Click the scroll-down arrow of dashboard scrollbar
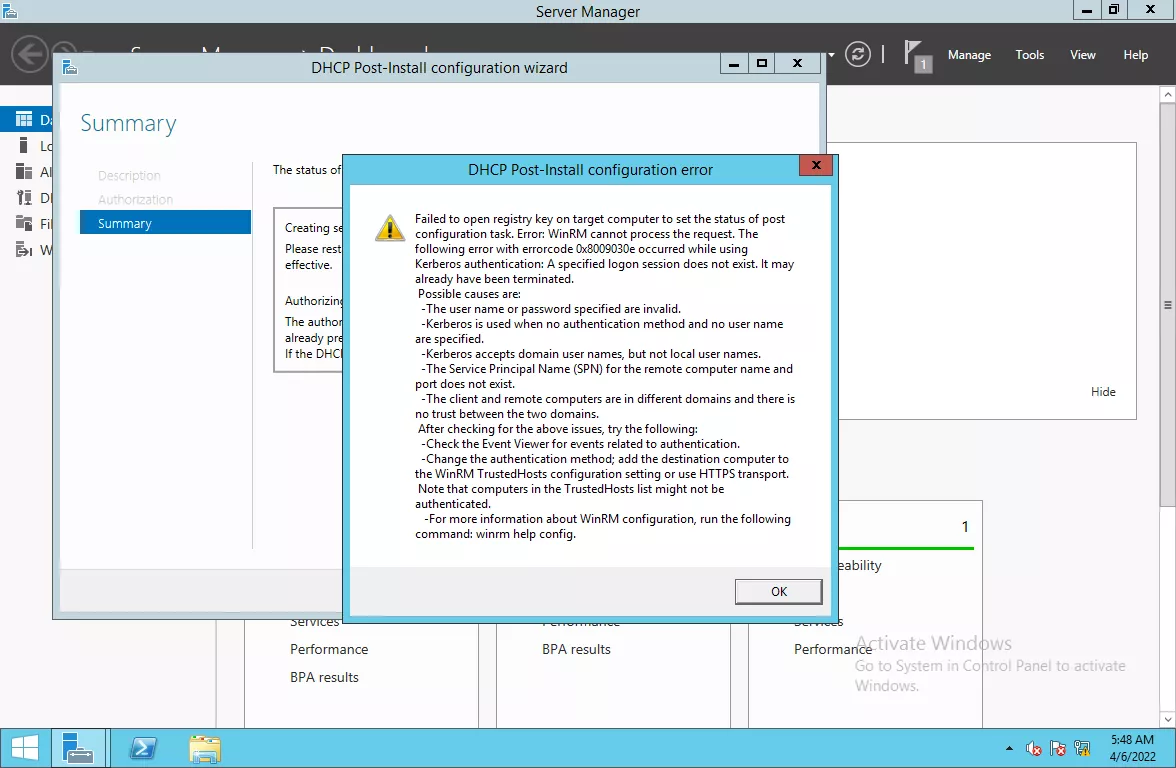Viewport: 1176px width, 768px height. click(x=1168, y=720)
